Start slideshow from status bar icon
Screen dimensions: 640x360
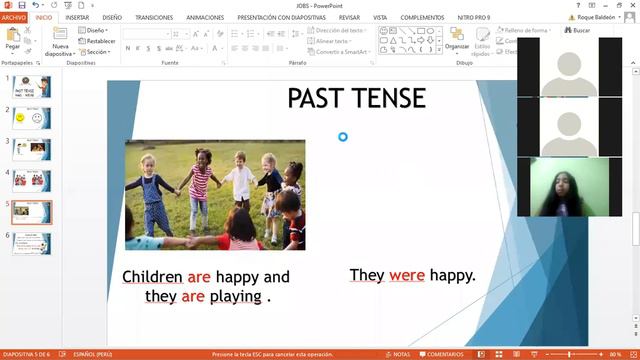coord(534,354)
